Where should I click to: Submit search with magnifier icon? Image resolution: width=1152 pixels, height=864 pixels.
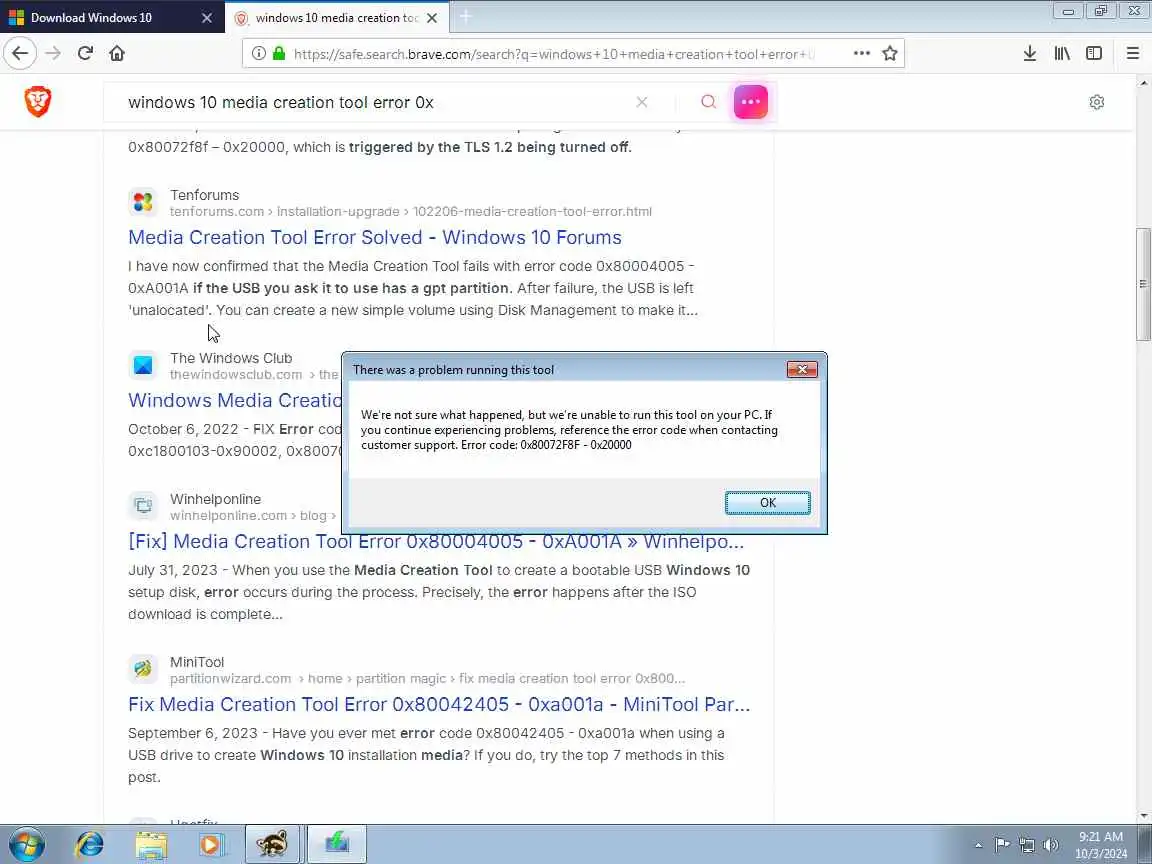(708, 102)
